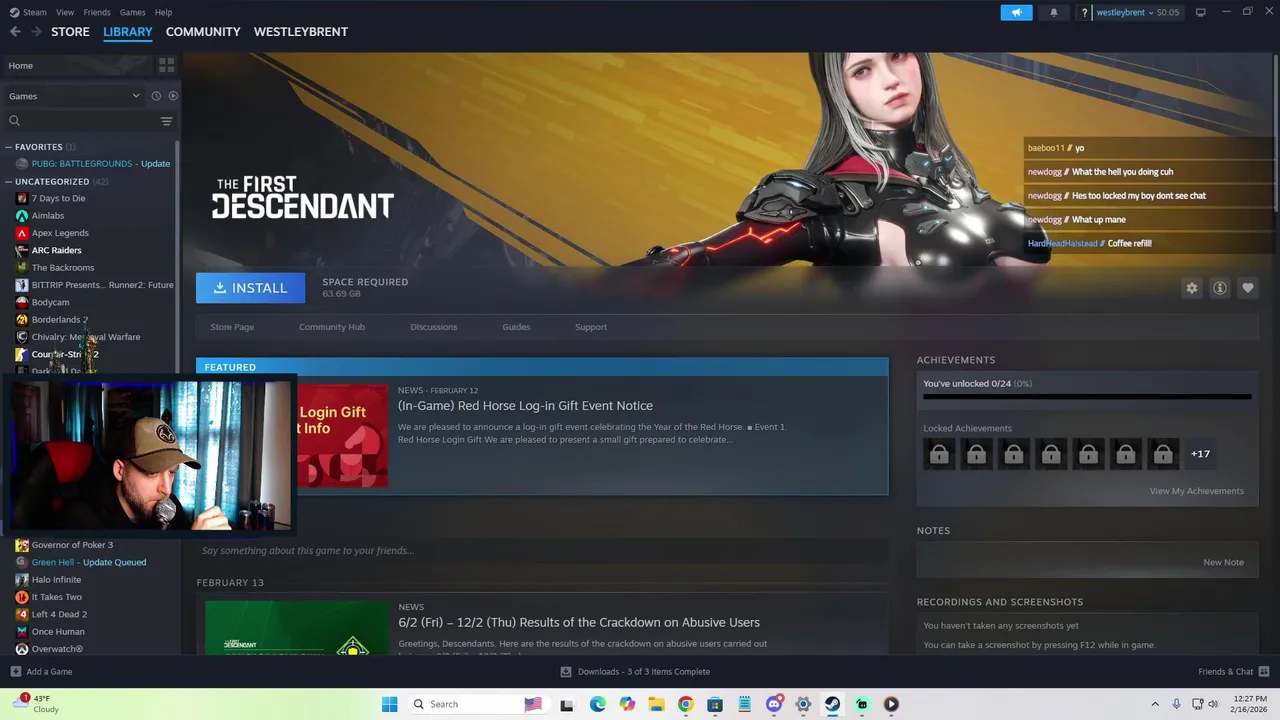
Task: Select Left 4 Dead 2
Action: 59,614
